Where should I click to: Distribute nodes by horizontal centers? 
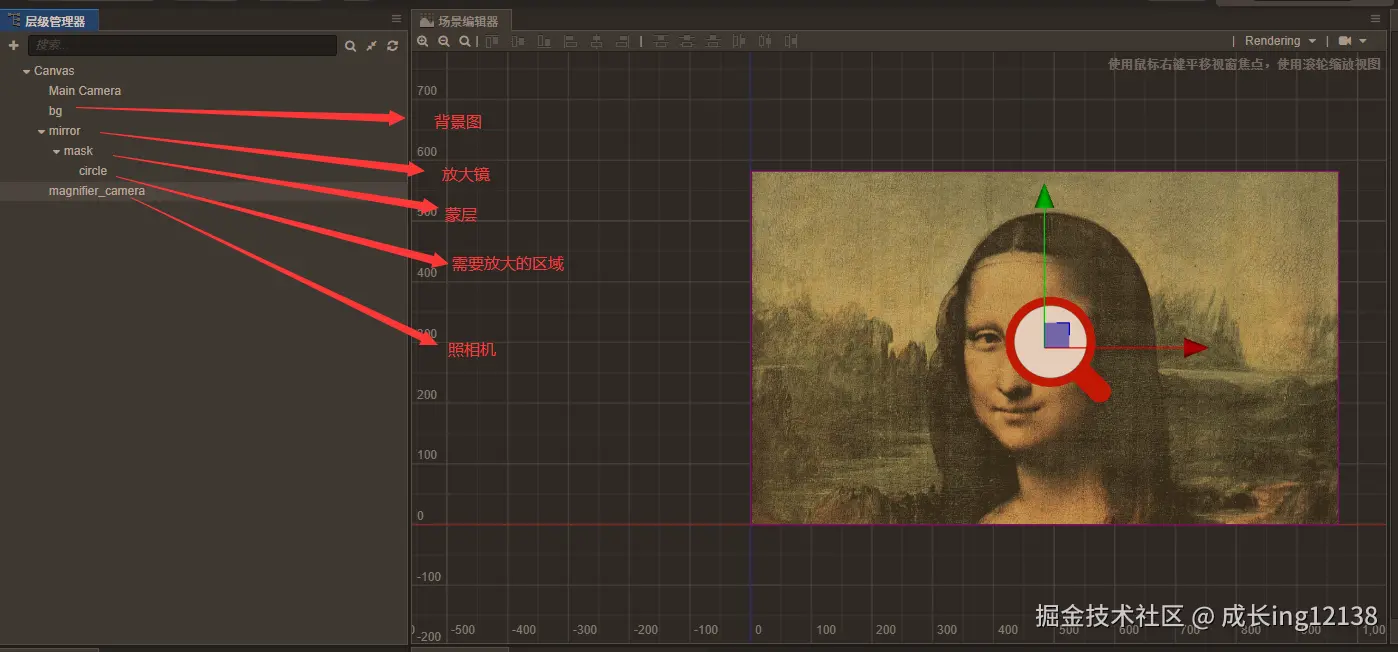(x=765, y=41)
